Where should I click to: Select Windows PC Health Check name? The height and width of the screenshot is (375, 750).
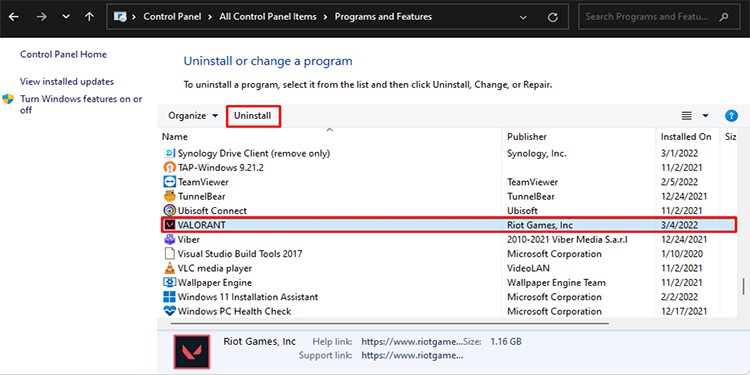[234, 311]
